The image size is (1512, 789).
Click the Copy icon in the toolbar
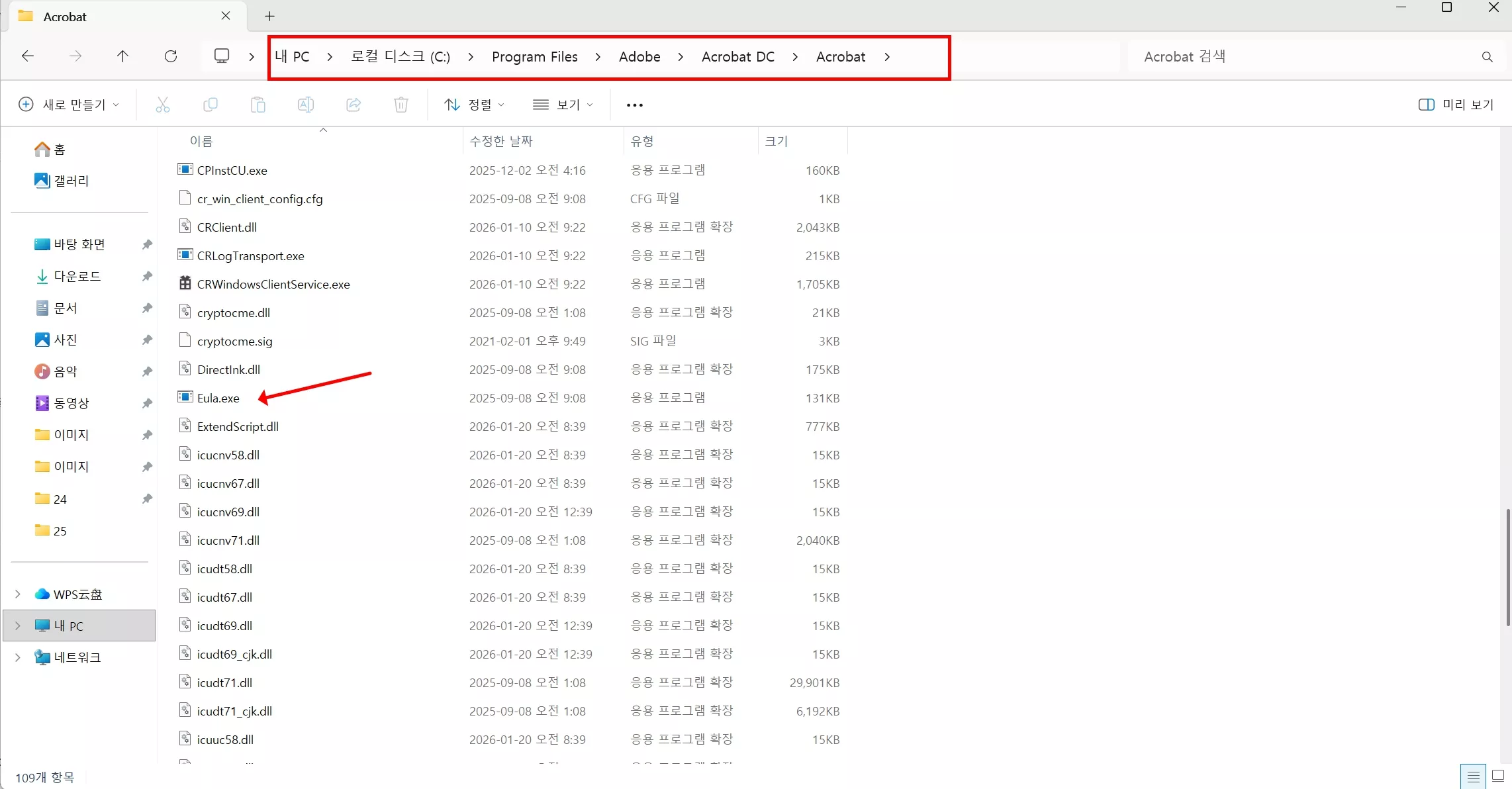pyautogui.click(x=211, y=105)
